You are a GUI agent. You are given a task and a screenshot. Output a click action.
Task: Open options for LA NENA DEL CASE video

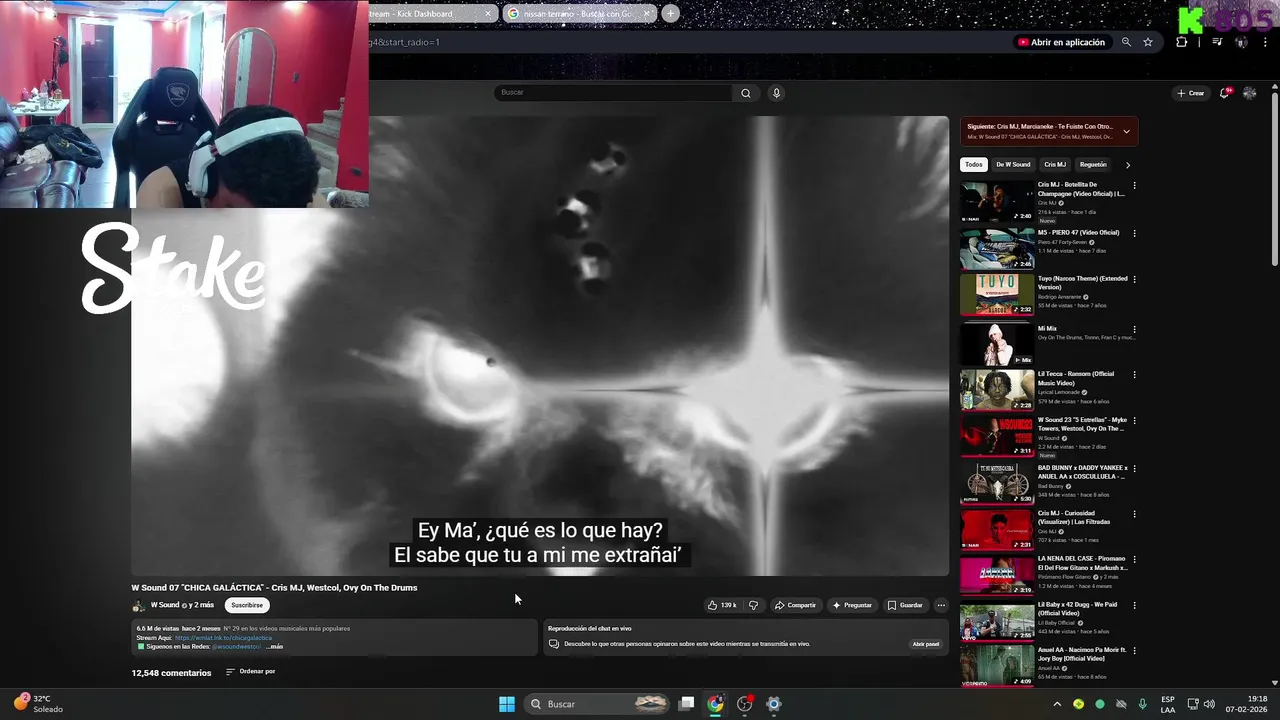pos(1134,560)
